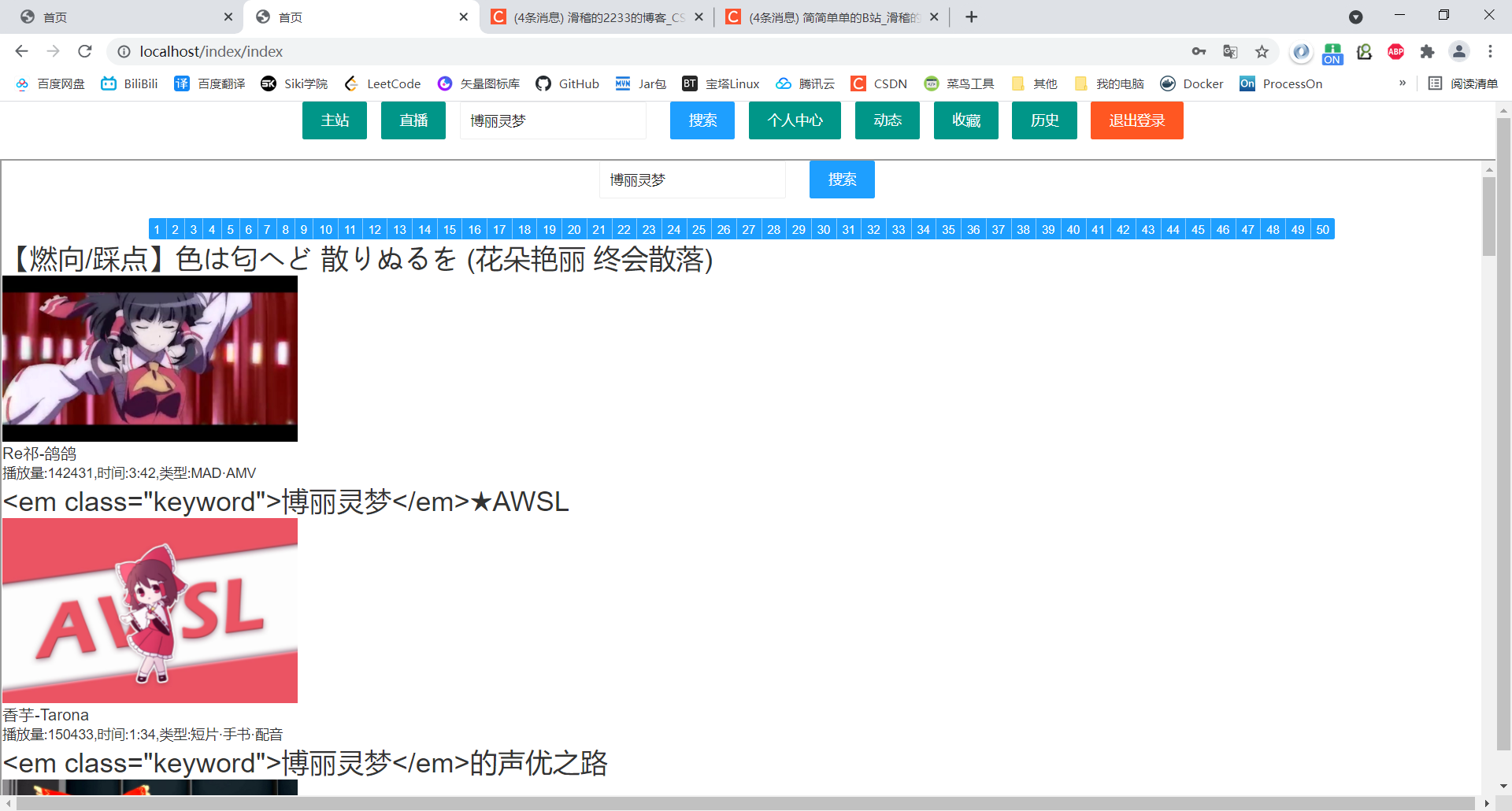1512x811 pixels.
Task: Open the Chrome profile avatar icon
Action: 1459,51
